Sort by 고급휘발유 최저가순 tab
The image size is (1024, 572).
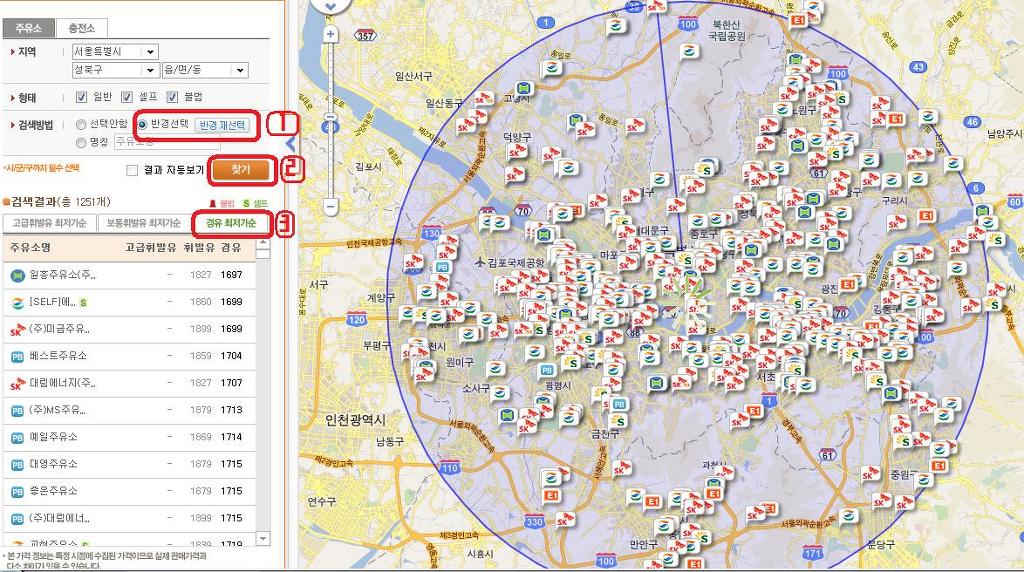pyautogui.click(x=49, y=223)
